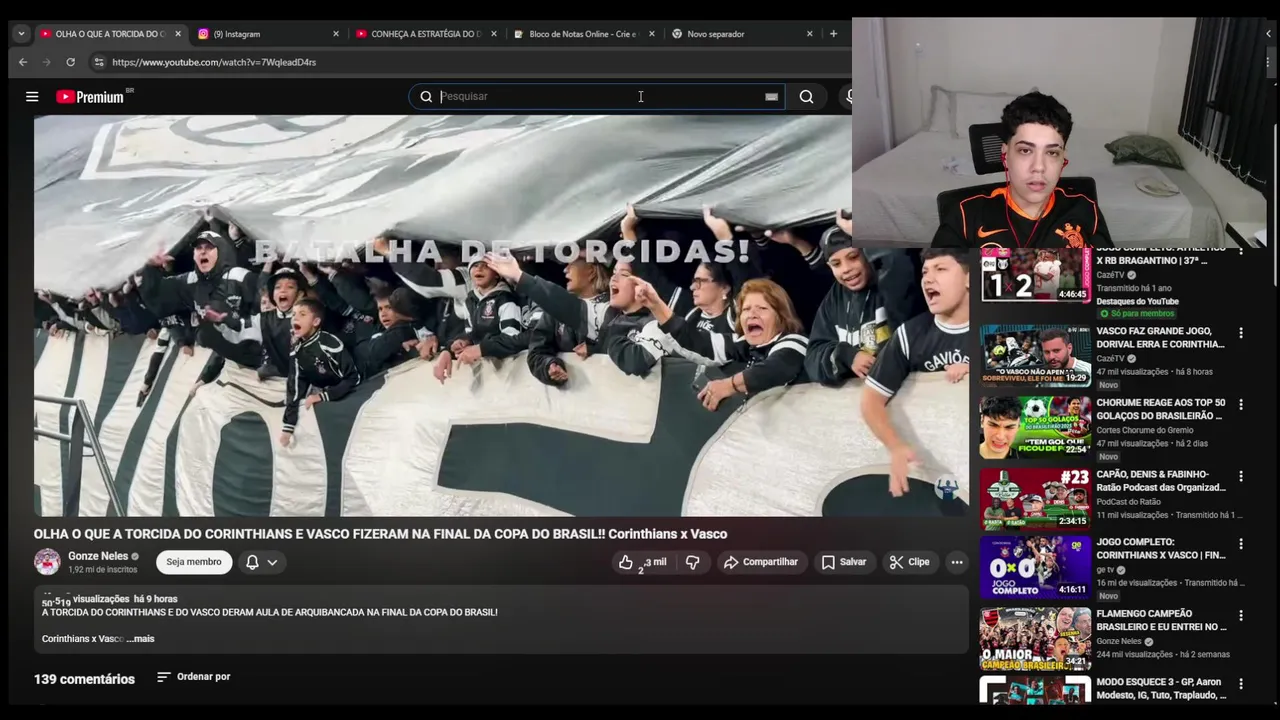This screenshot has height=720, width=1280.
Task: Click the 139 comentários heading
Action: 84,679
